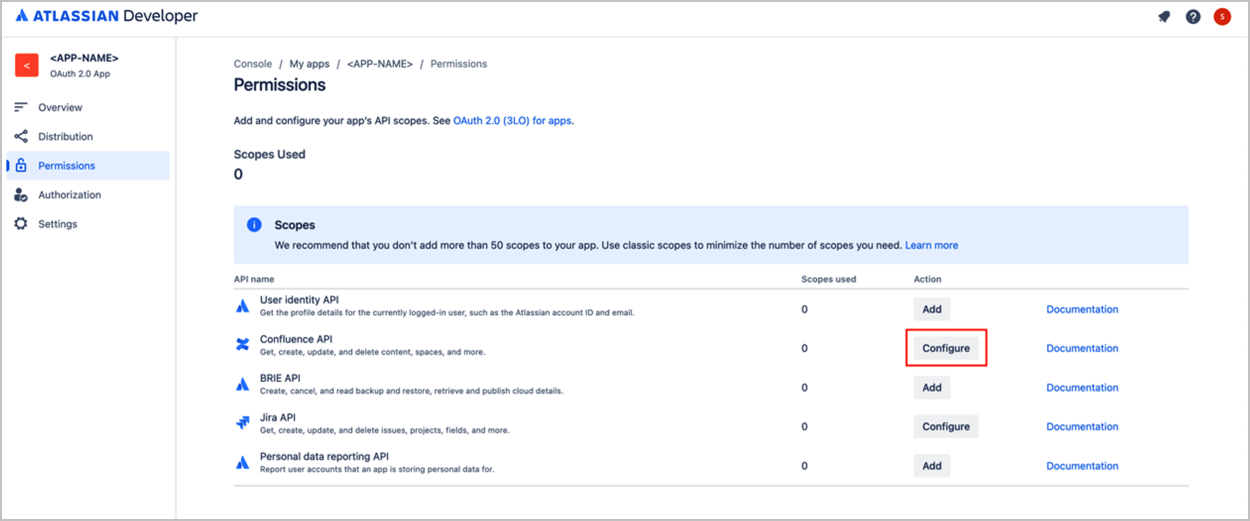Add the User identity API
This screenshot has width=1250, height=521.
(932, 309)
